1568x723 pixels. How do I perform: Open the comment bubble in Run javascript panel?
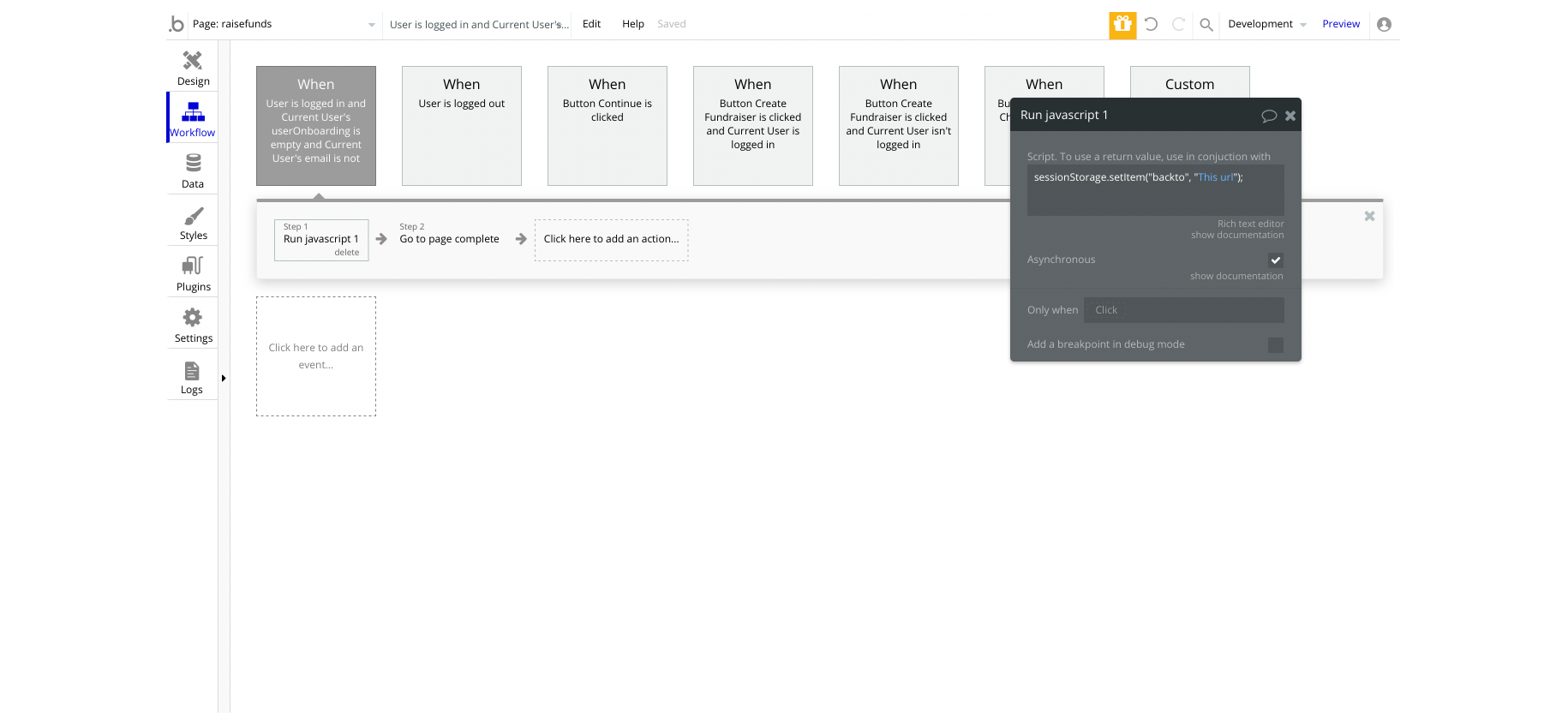[x=1269, y=116]
